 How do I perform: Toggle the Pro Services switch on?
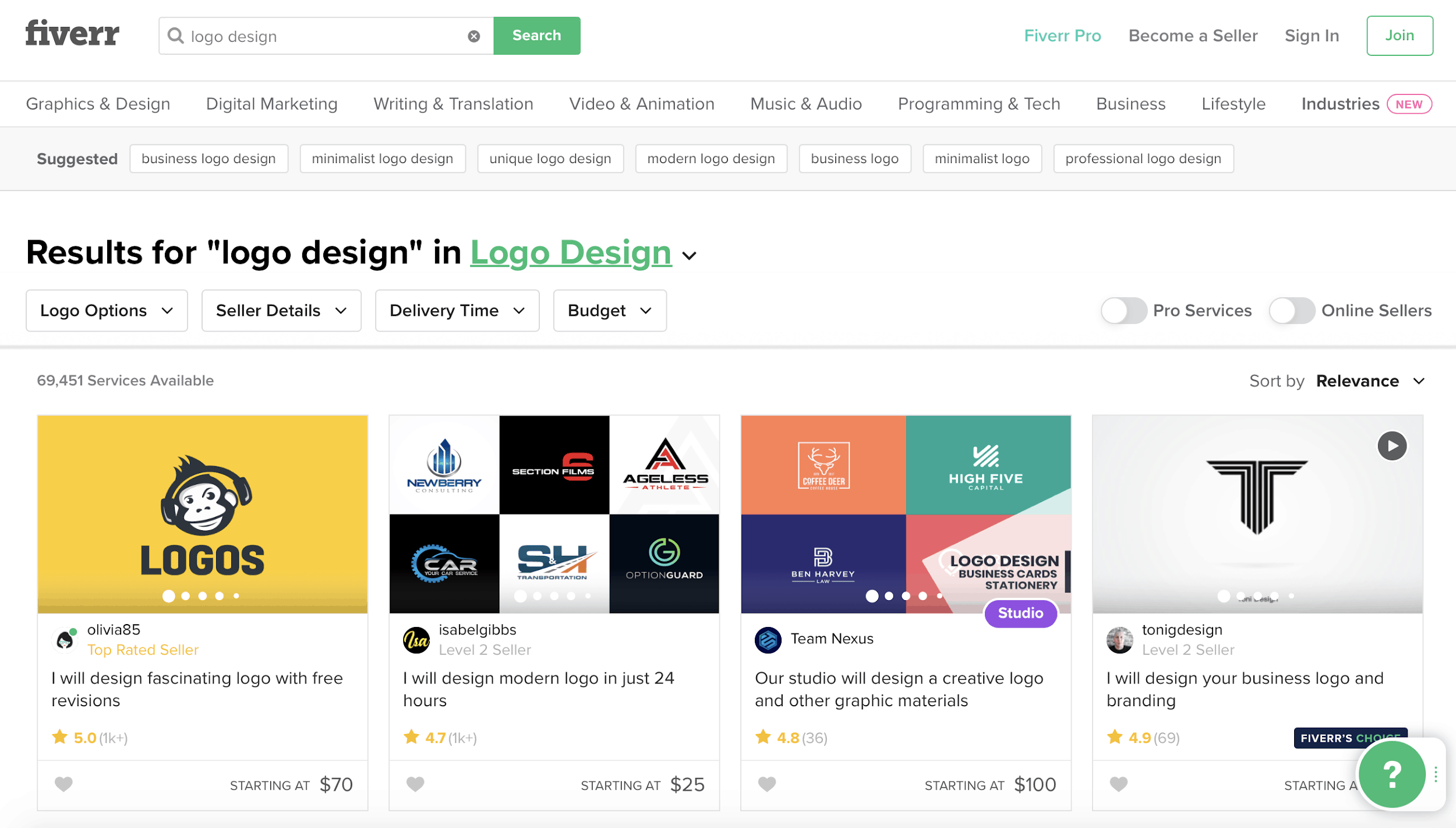1121,310
